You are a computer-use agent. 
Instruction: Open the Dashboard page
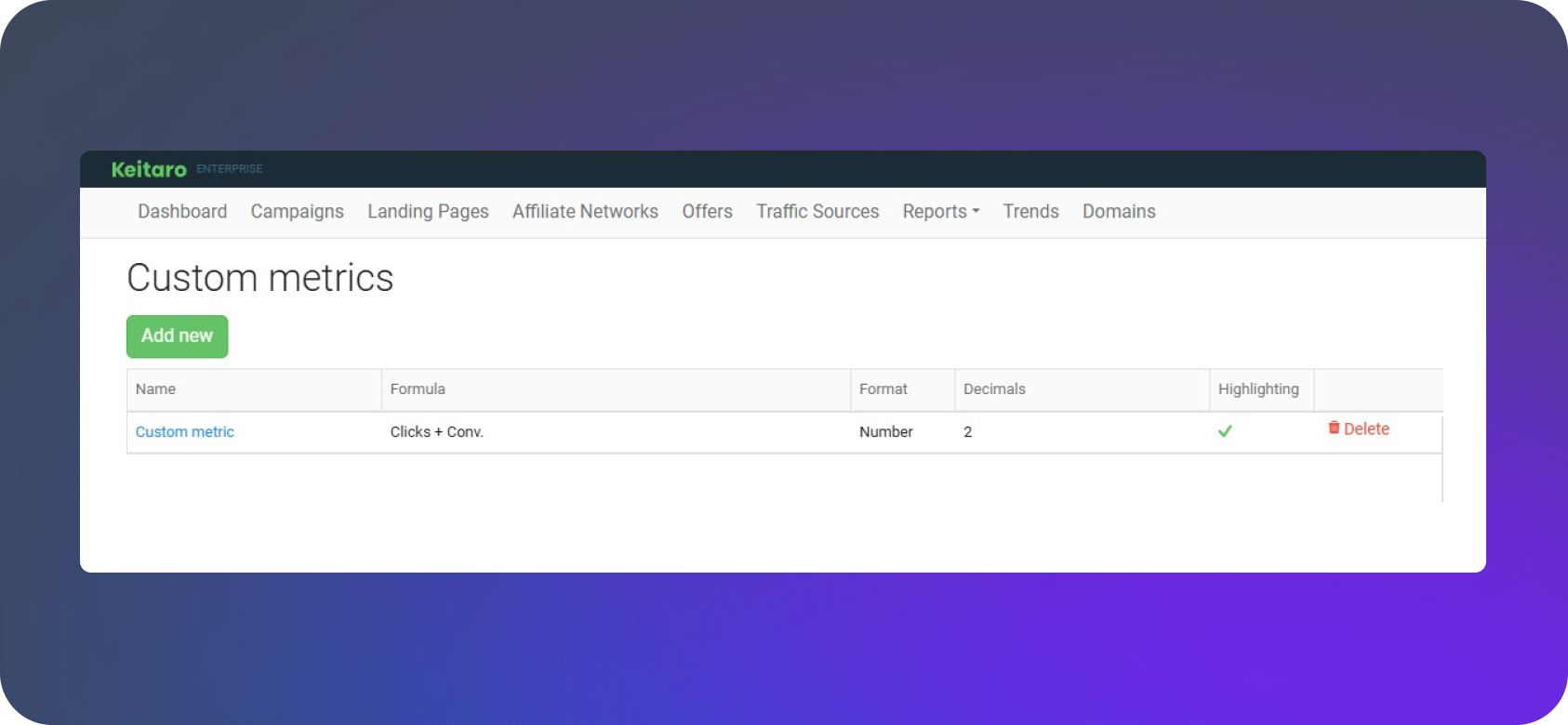tap(182, 212)
